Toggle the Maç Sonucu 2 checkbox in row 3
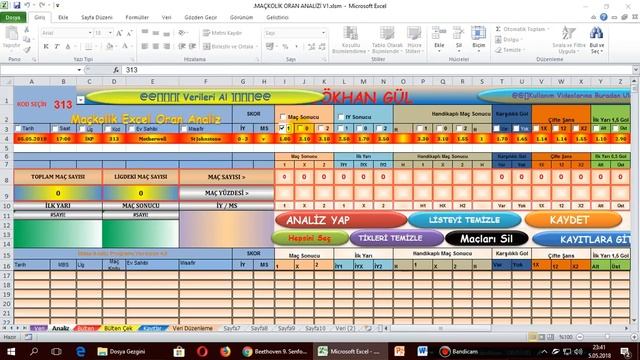The width and height of the screenshot is (640, 360). pos(321,128)
